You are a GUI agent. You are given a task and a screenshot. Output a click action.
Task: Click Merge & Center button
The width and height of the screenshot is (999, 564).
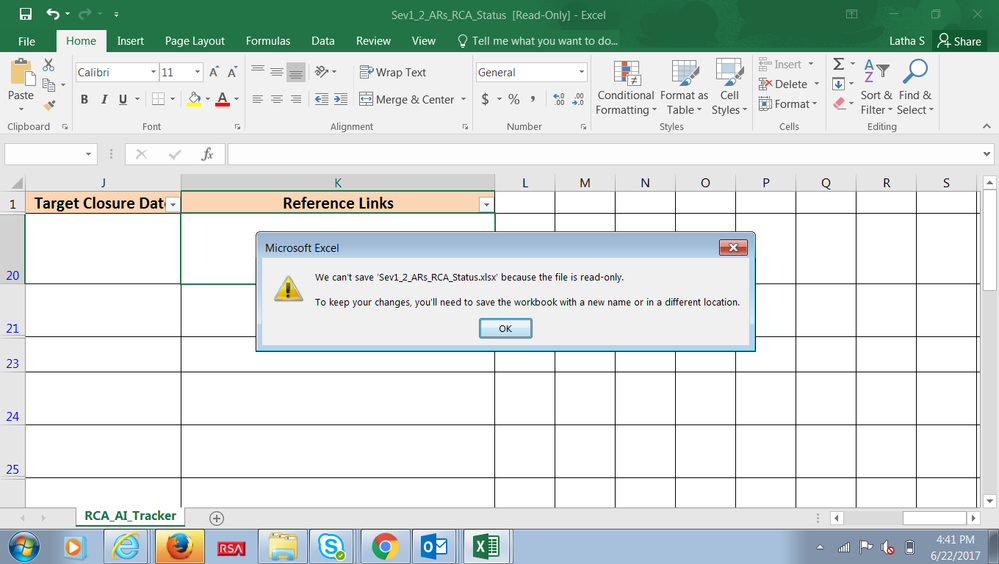[406, 99]
